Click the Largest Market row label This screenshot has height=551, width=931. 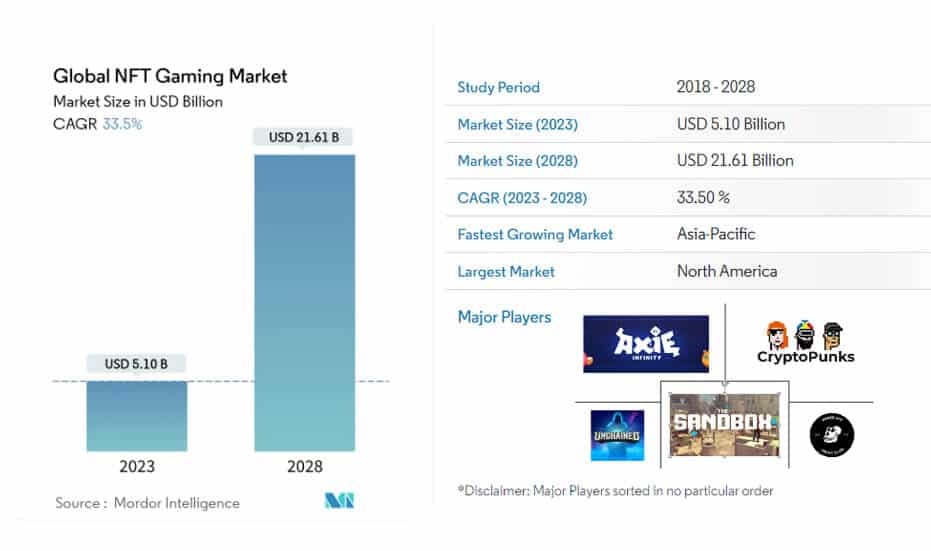point(506,271)
